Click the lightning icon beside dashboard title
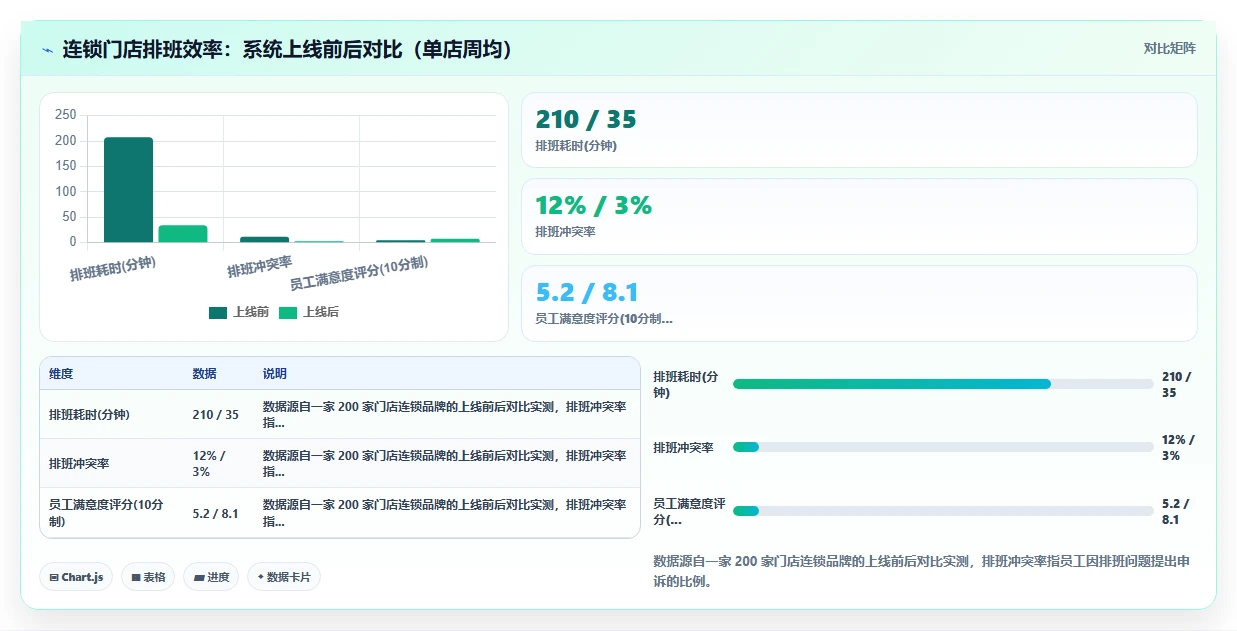 tap(47, 50)
